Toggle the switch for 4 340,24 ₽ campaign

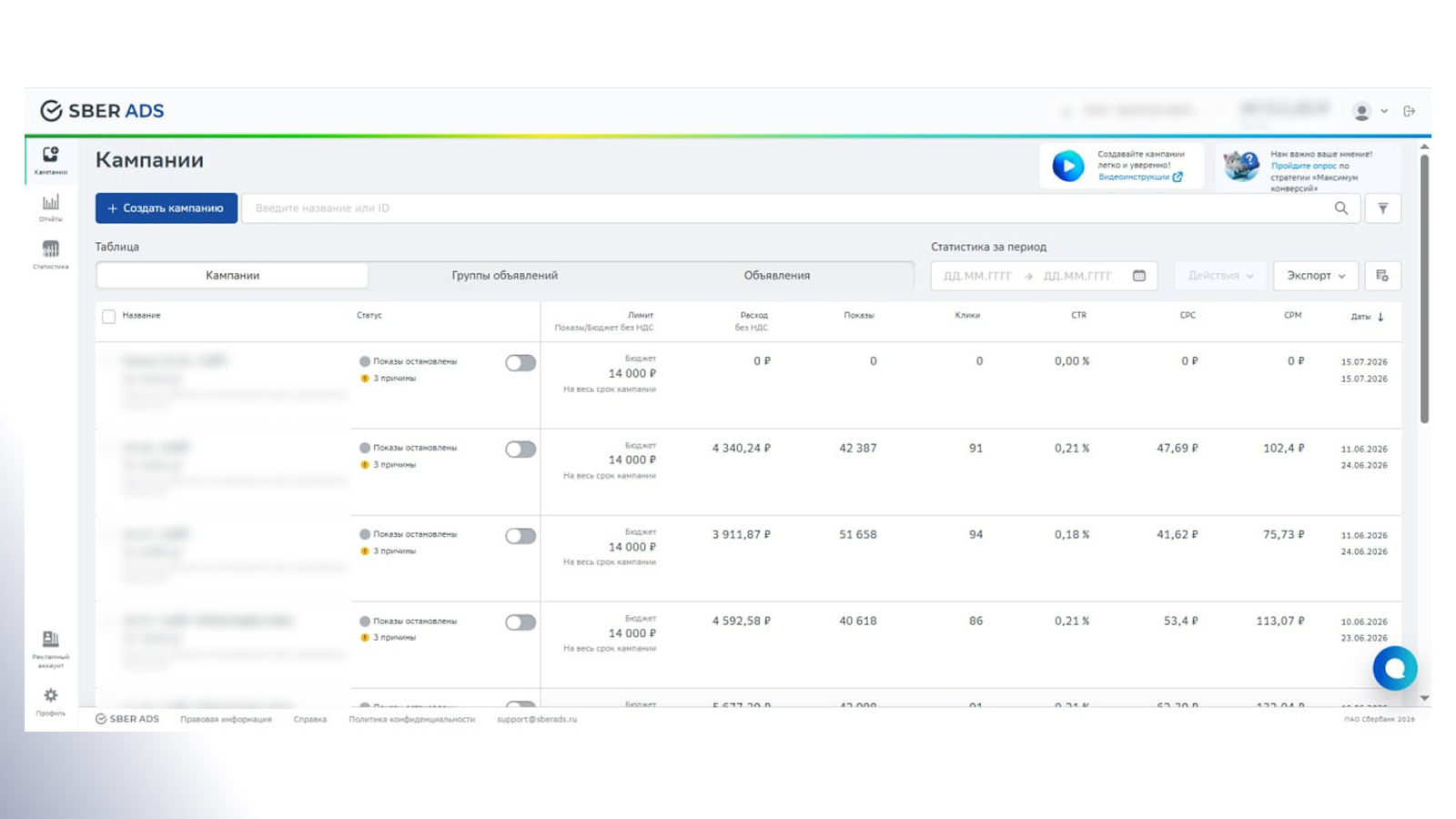click(521, 450)
